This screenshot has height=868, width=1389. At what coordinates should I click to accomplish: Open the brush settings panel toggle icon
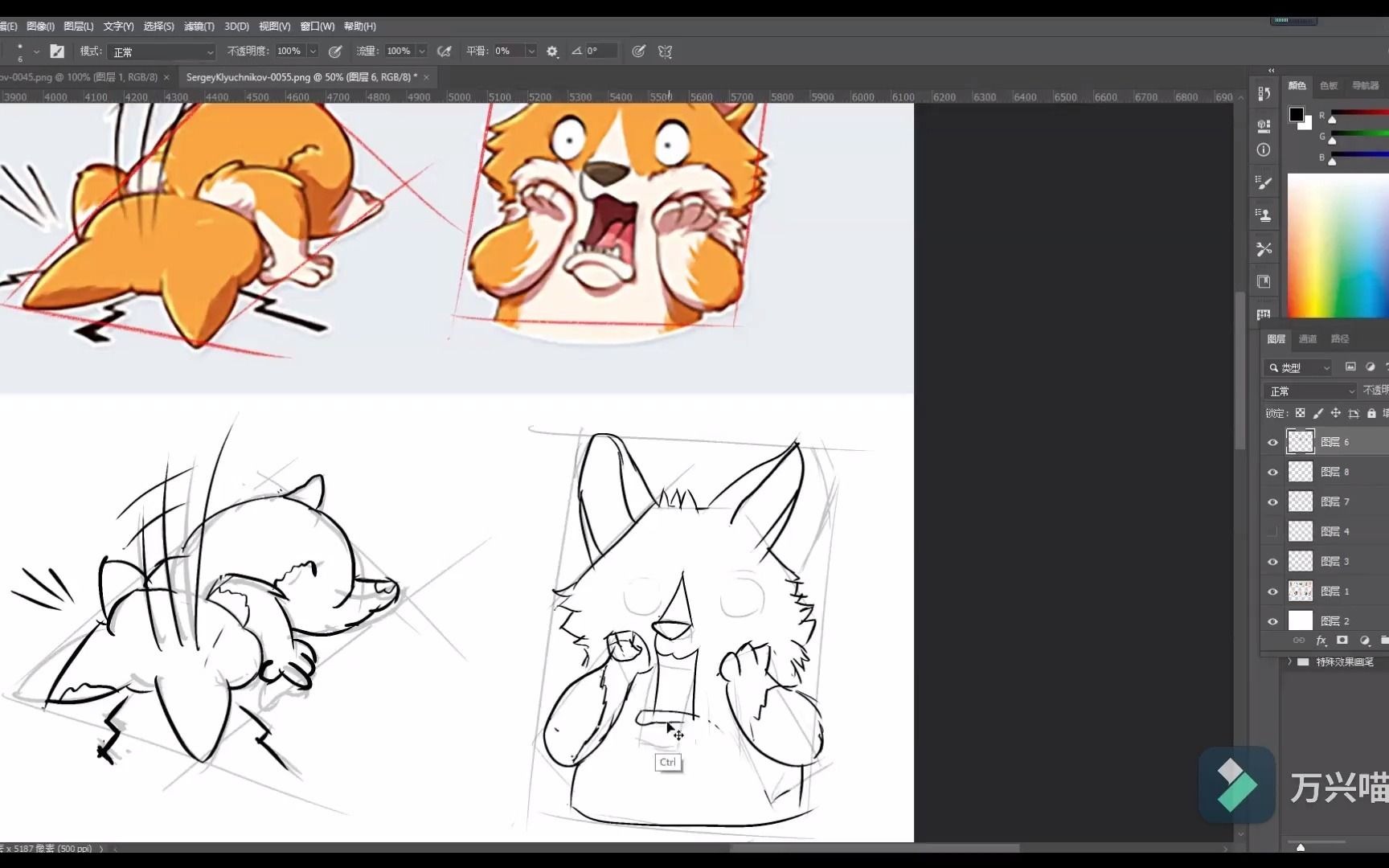tap(57, 51)
